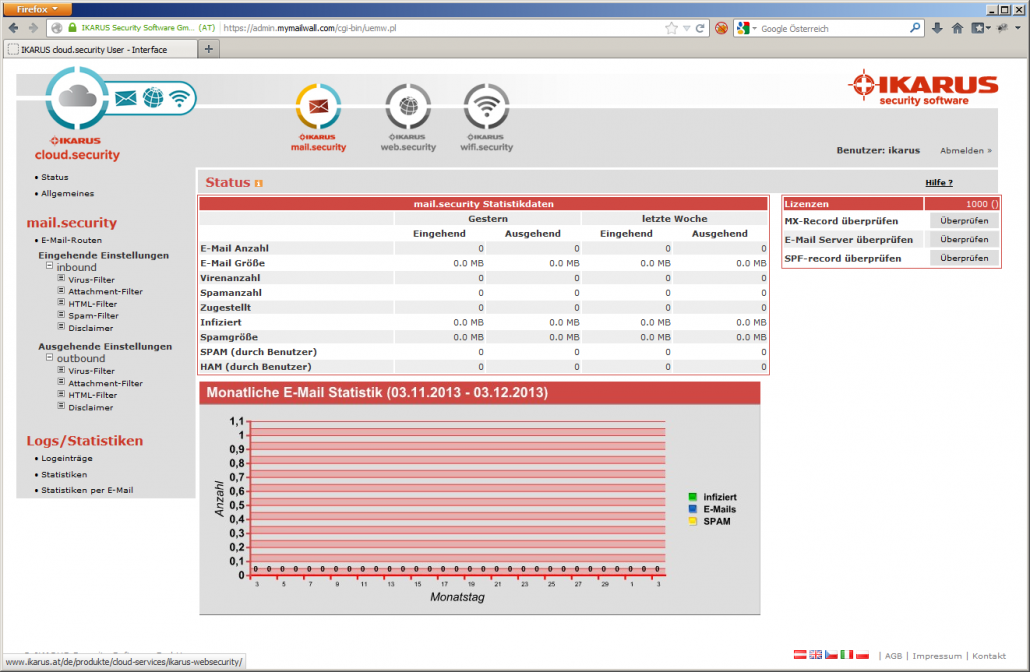The height and width of the screenshot is (672, 1030).
Task: Collapse the inbound settings tree
Action: point(49,266)
